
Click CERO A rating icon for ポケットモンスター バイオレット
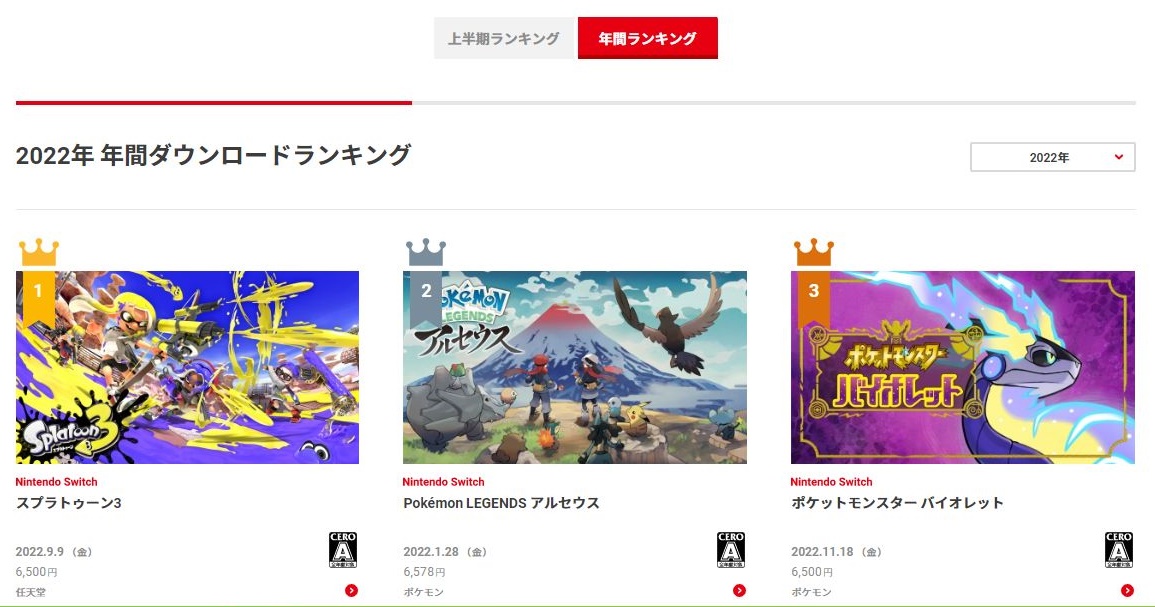pos(1118,550)
